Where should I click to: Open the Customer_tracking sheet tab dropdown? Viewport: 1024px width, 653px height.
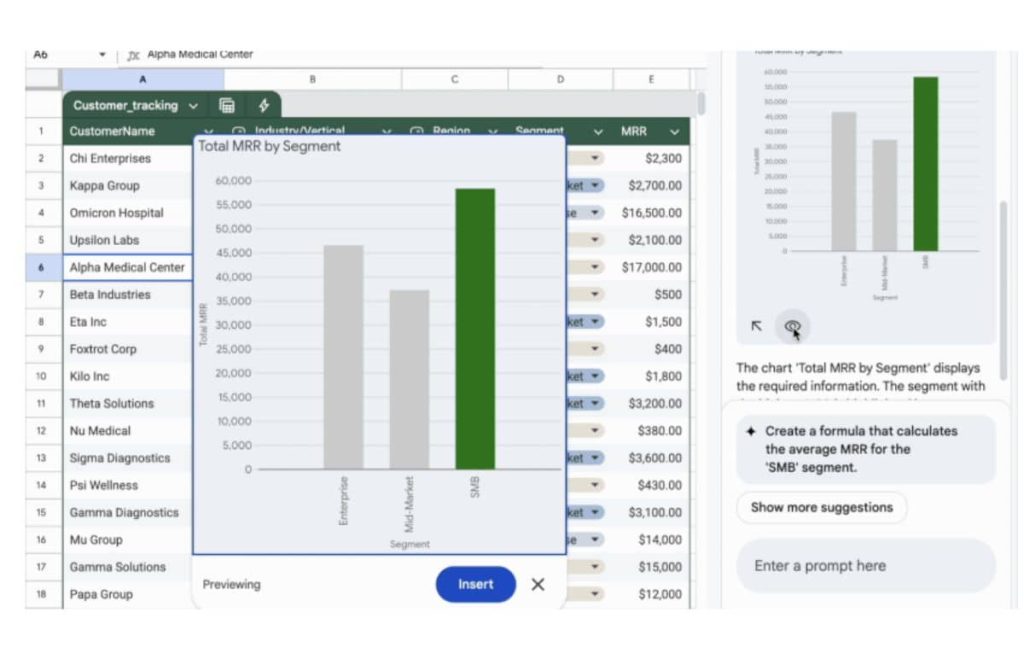(193, 105)
